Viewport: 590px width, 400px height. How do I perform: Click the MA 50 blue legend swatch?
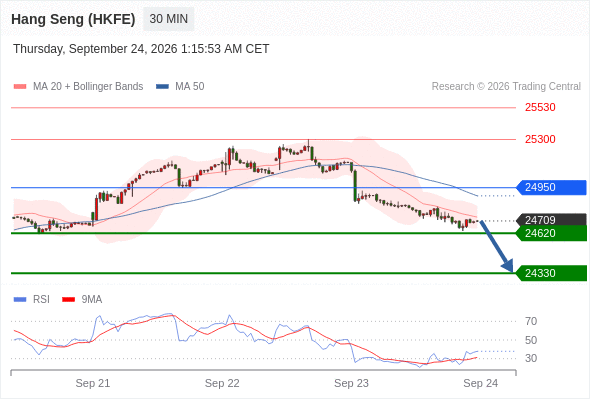pyautogui.click(x=163, y=87)
